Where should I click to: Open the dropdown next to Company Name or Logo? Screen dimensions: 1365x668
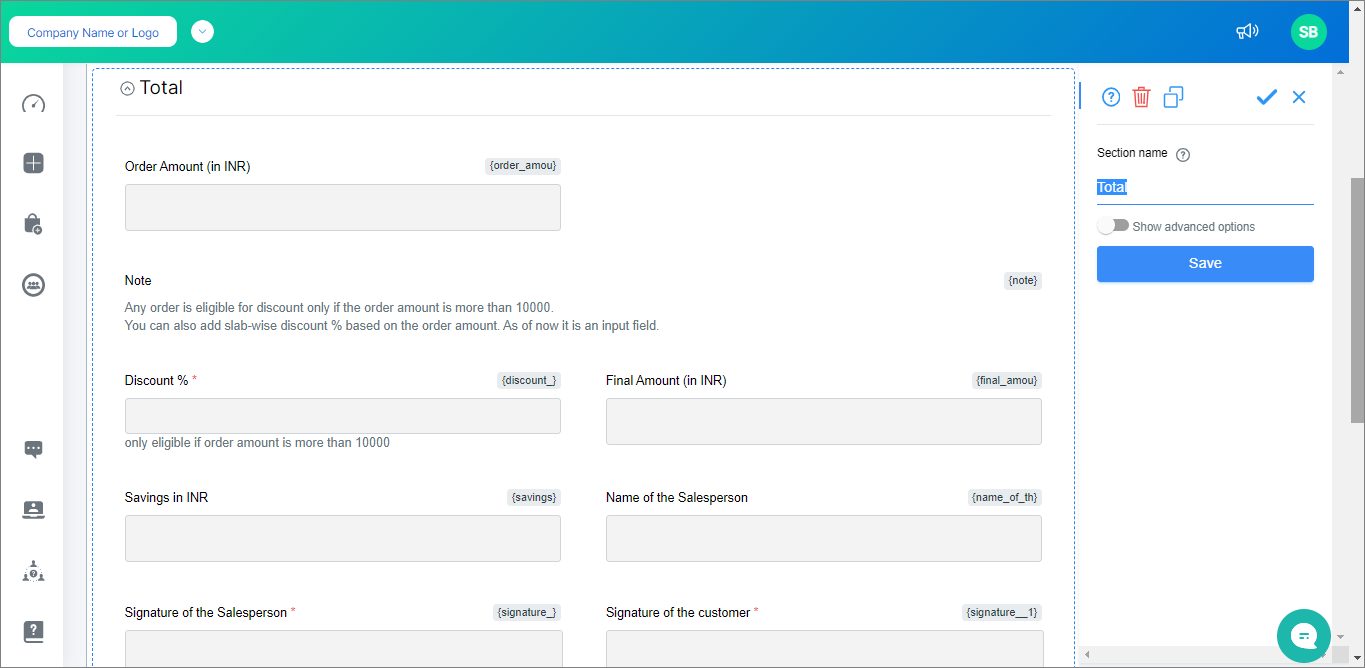[202, 31]
